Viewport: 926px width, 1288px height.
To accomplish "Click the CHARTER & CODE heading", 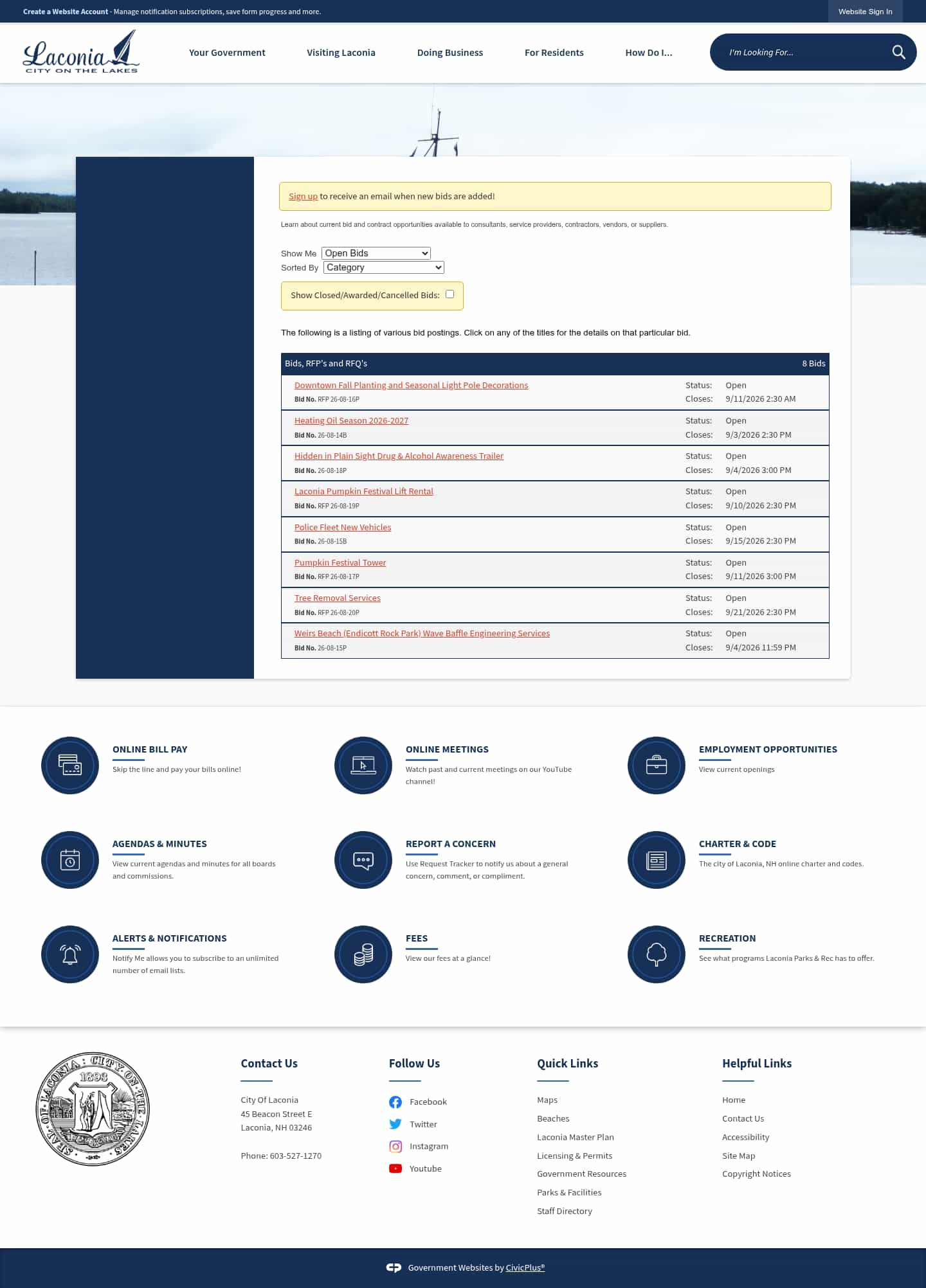I will 738,844.
